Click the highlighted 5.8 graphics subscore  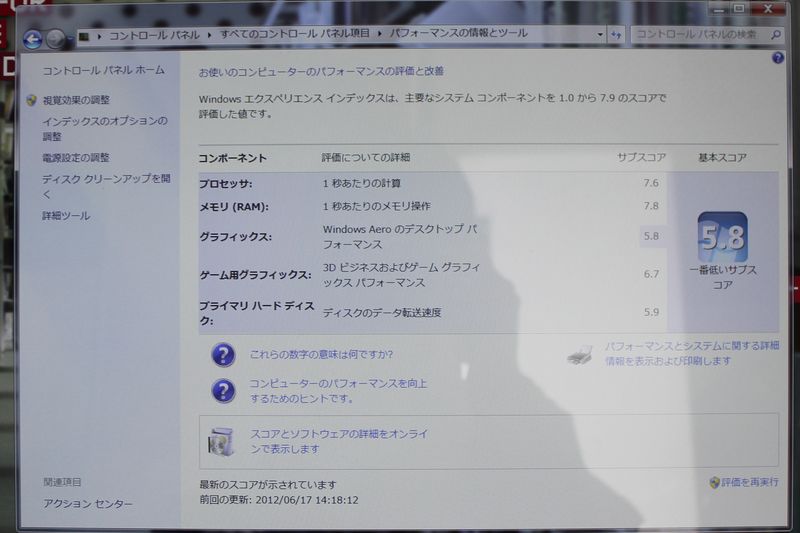(652, 236)
